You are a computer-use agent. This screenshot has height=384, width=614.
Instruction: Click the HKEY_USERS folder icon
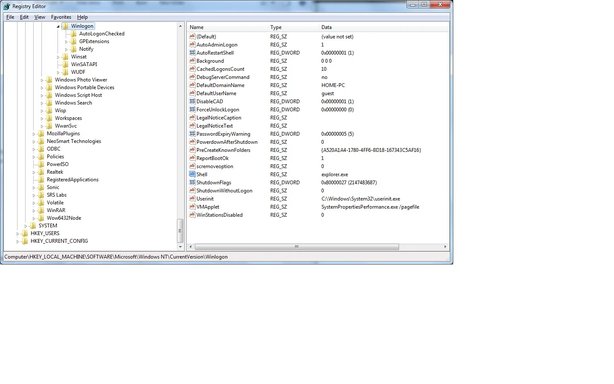[x=25, y=234]
